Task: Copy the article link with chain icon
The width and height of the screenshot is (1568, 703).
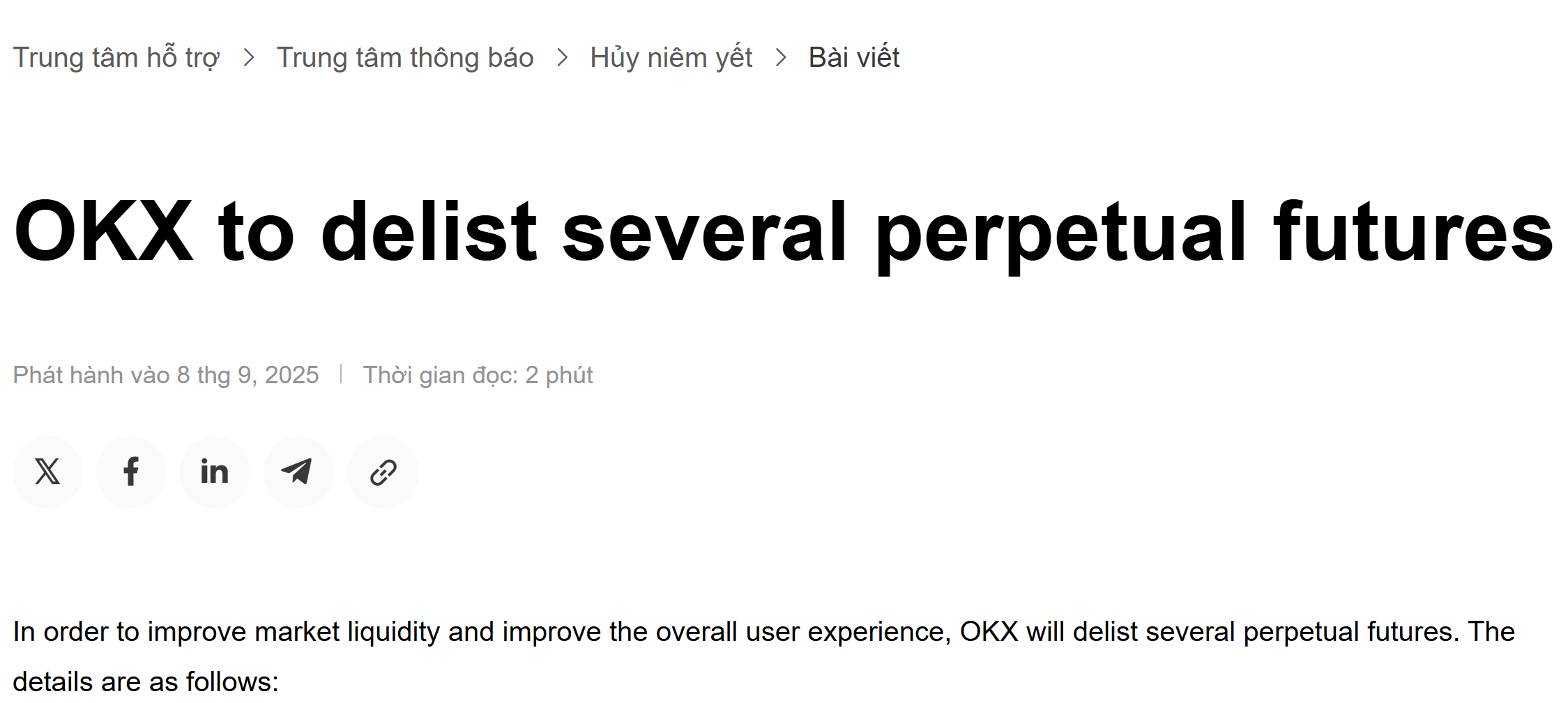Action: pos(383,472)
